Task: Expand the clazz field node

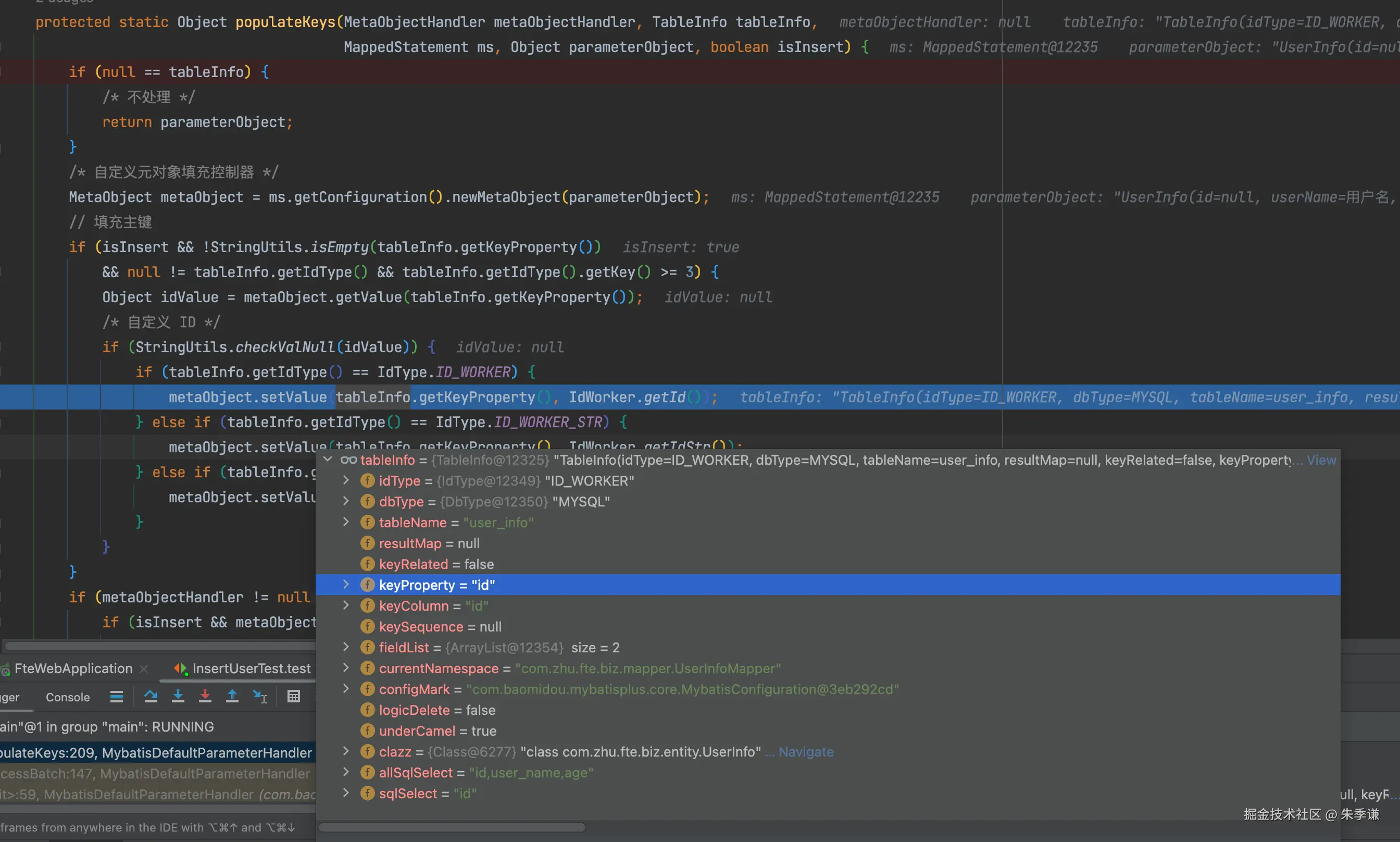Action: pos(346,752)
